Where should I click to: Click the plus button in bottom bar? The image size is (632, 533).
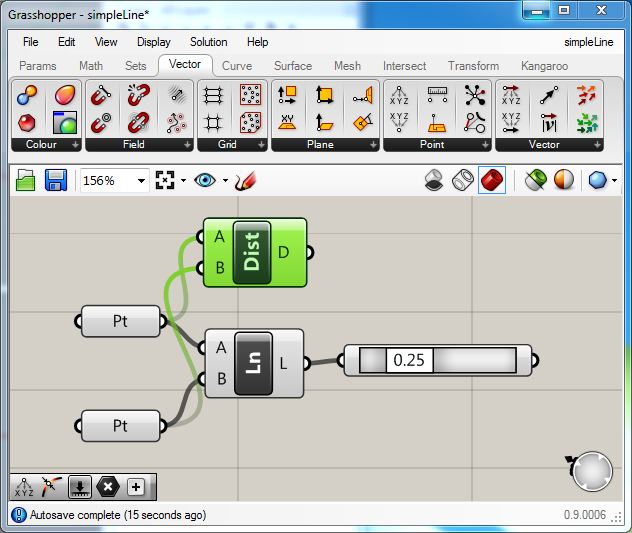[136, 487]
